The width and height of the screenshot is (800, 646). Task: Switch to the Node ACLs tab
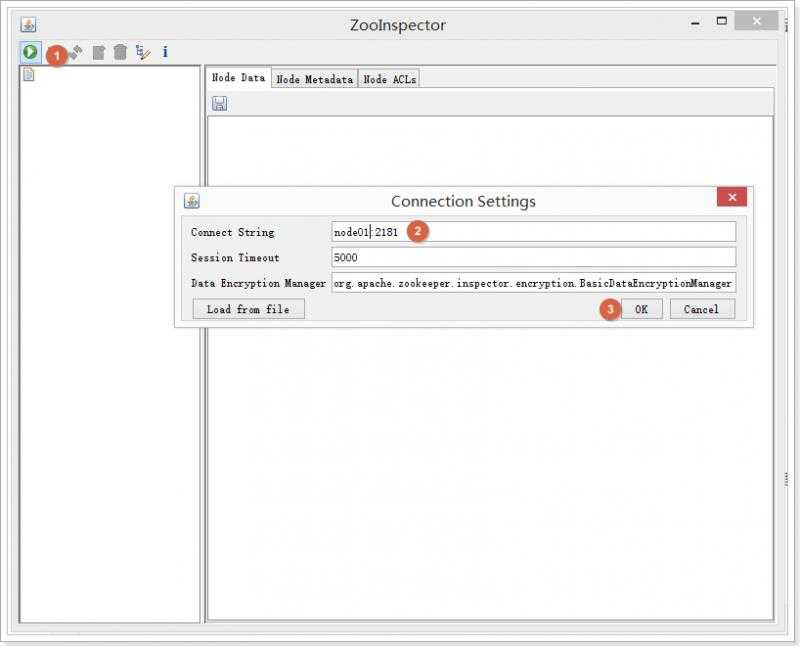pyautogui.click(x=389, y=79)
